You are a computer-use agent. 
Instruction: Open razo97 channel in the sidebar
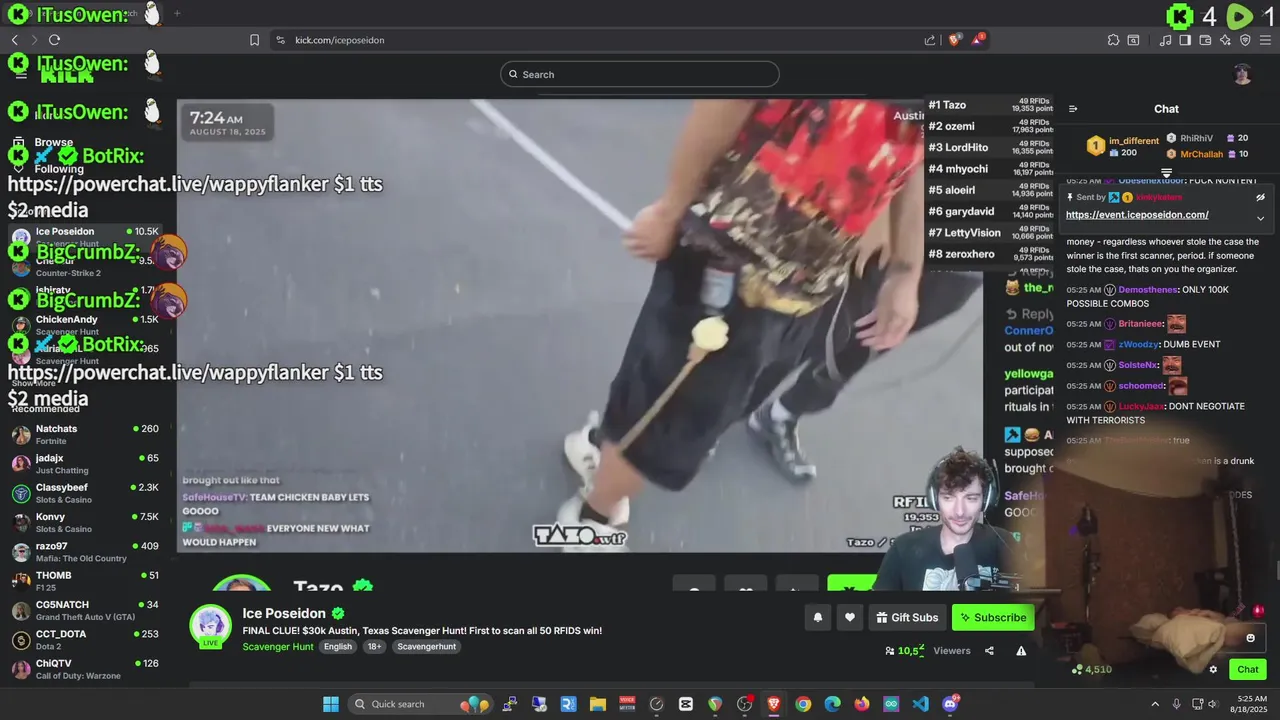(x=85, y=552)
